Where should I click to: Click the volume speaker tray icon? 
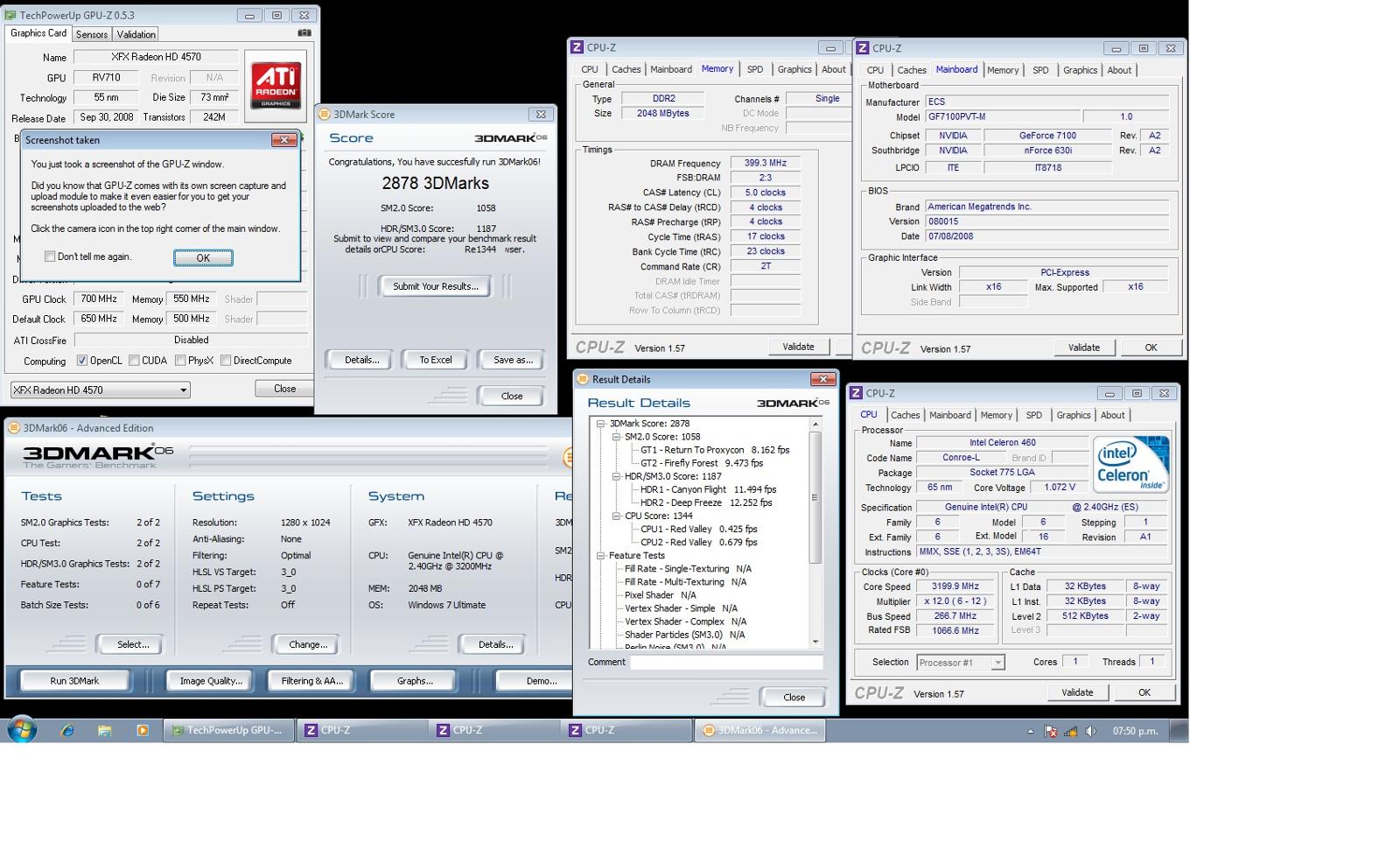pyautogui.click(x=1090, y=731)
